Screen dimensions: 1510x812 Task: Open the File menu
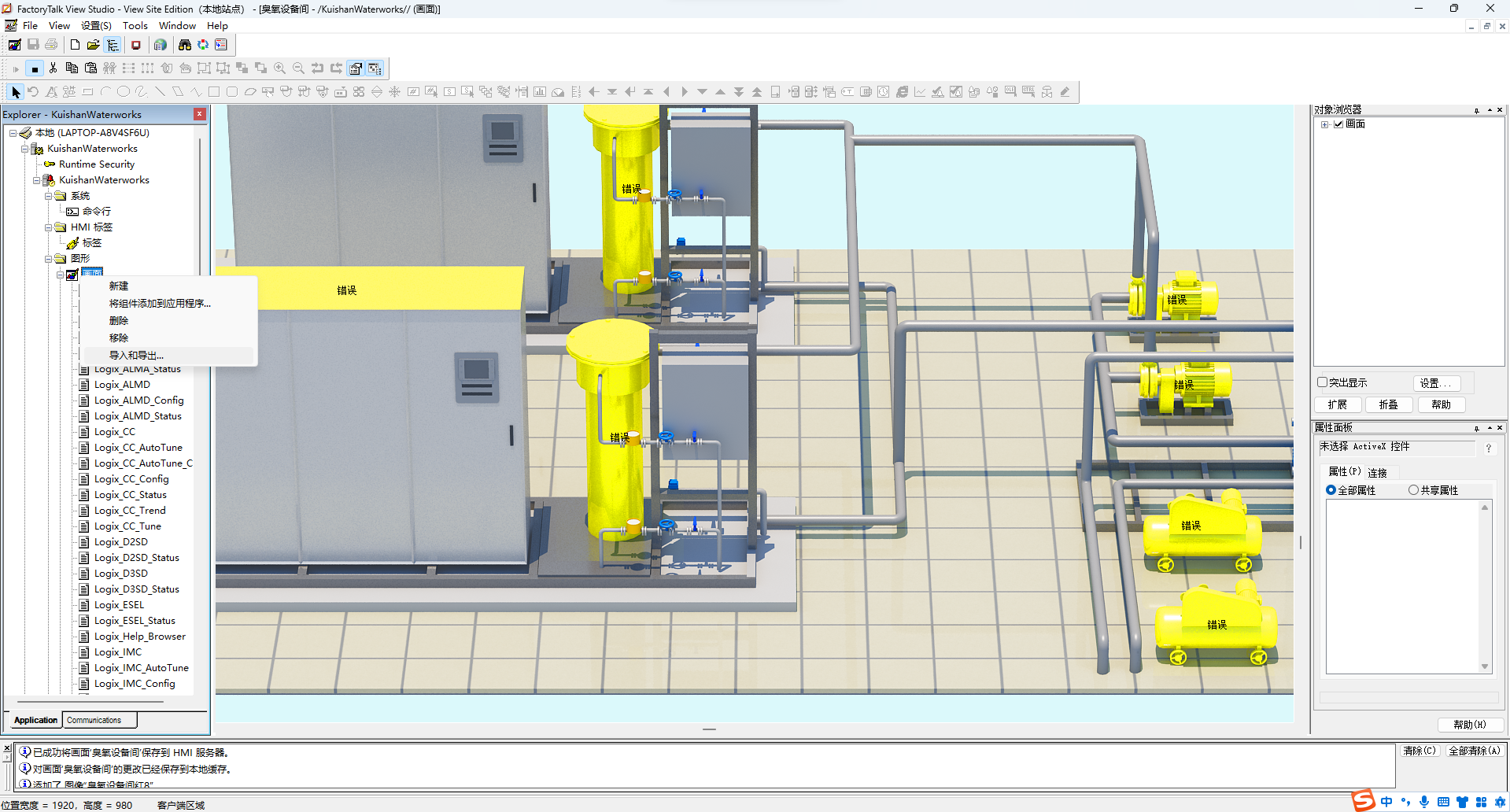(30, 26)
